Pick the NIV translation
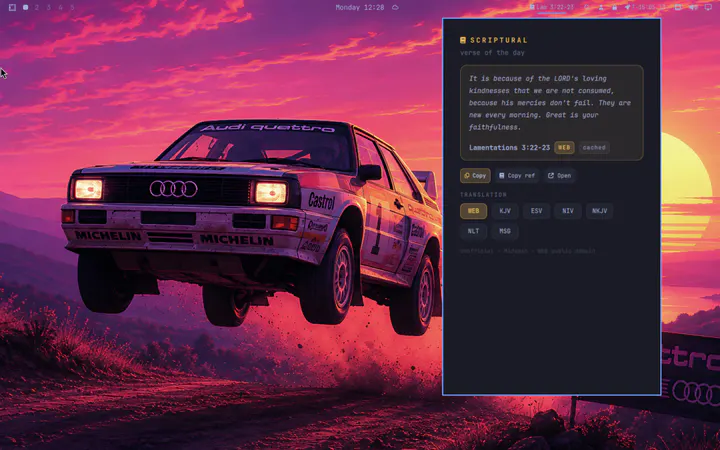This screenshot has width=720, height=450. [x=568, y=211]
